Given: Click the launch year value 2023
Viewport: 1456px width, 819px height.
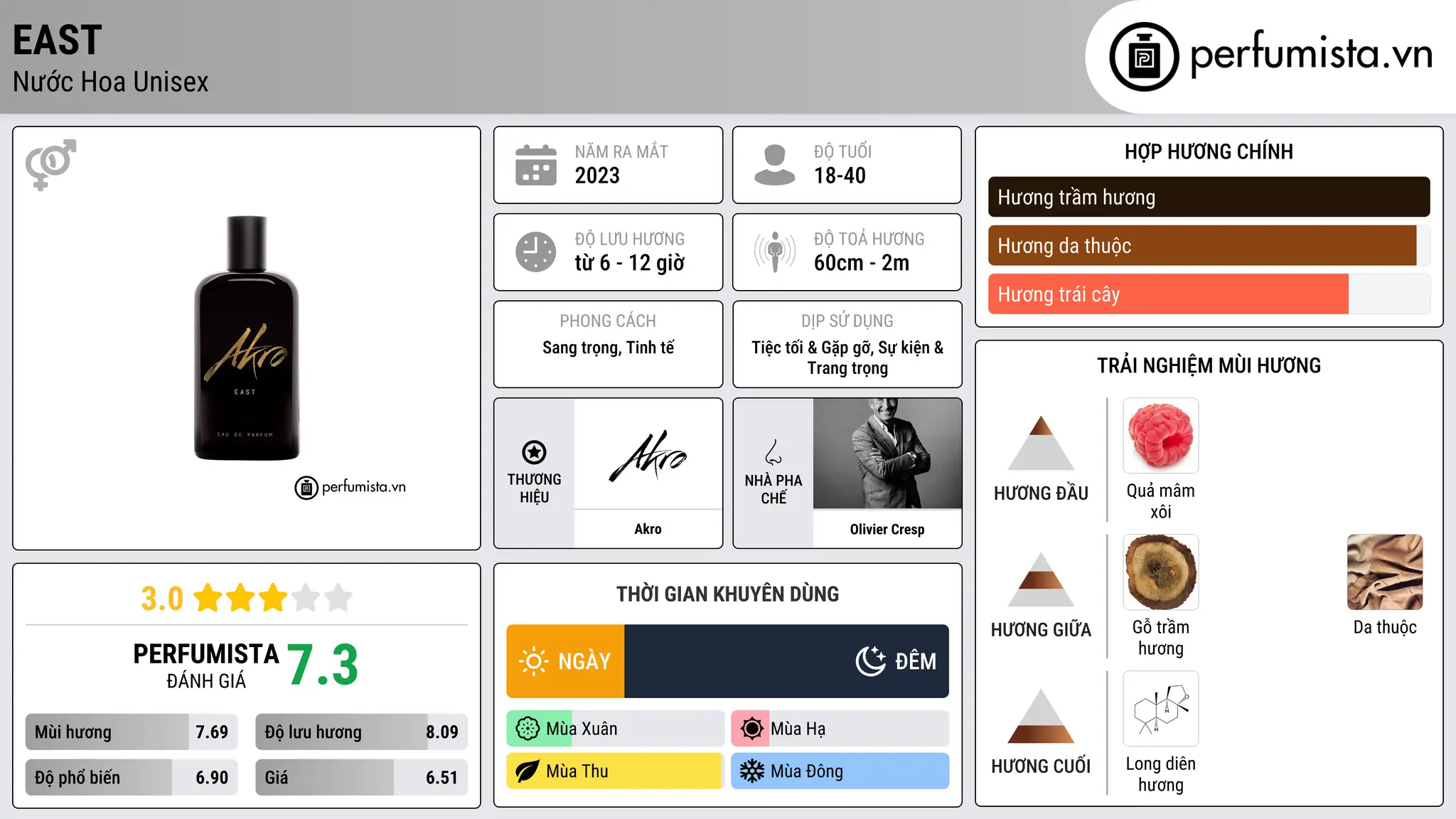Looking at the screenshot, I should pos(597,176).
